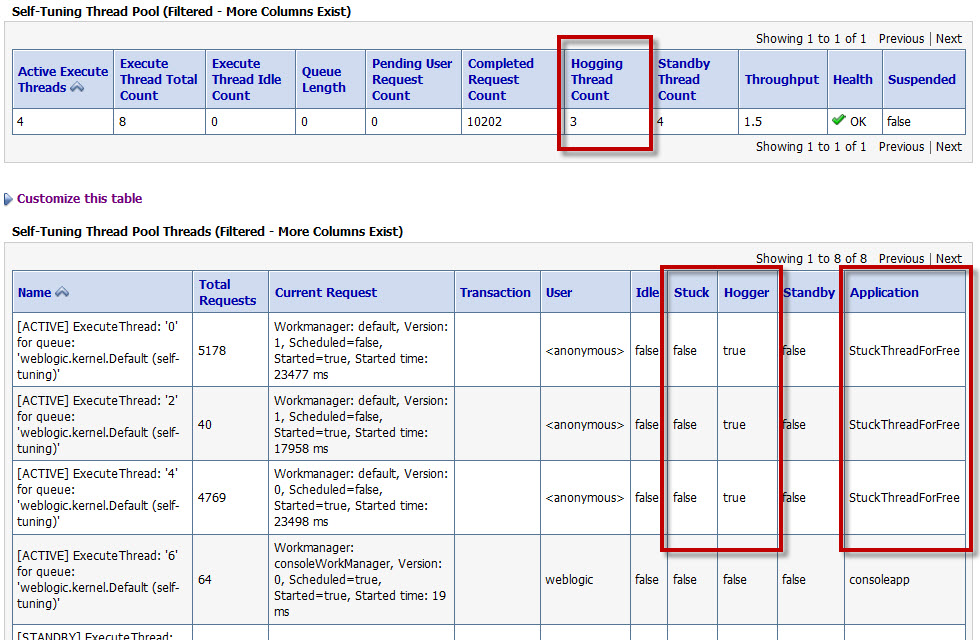This screenshot has width=980, height=640.
Task: Sort by Current Request column
Action: pos(326,292)
